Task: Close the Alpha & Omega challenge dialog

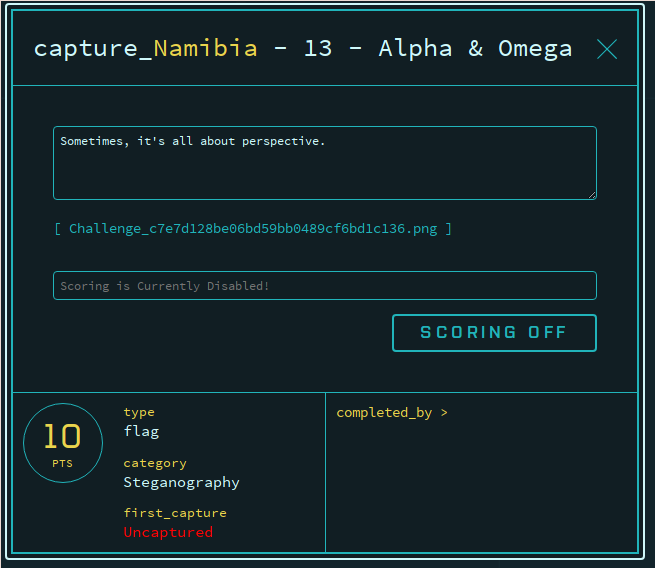Action: coord(607,49)
